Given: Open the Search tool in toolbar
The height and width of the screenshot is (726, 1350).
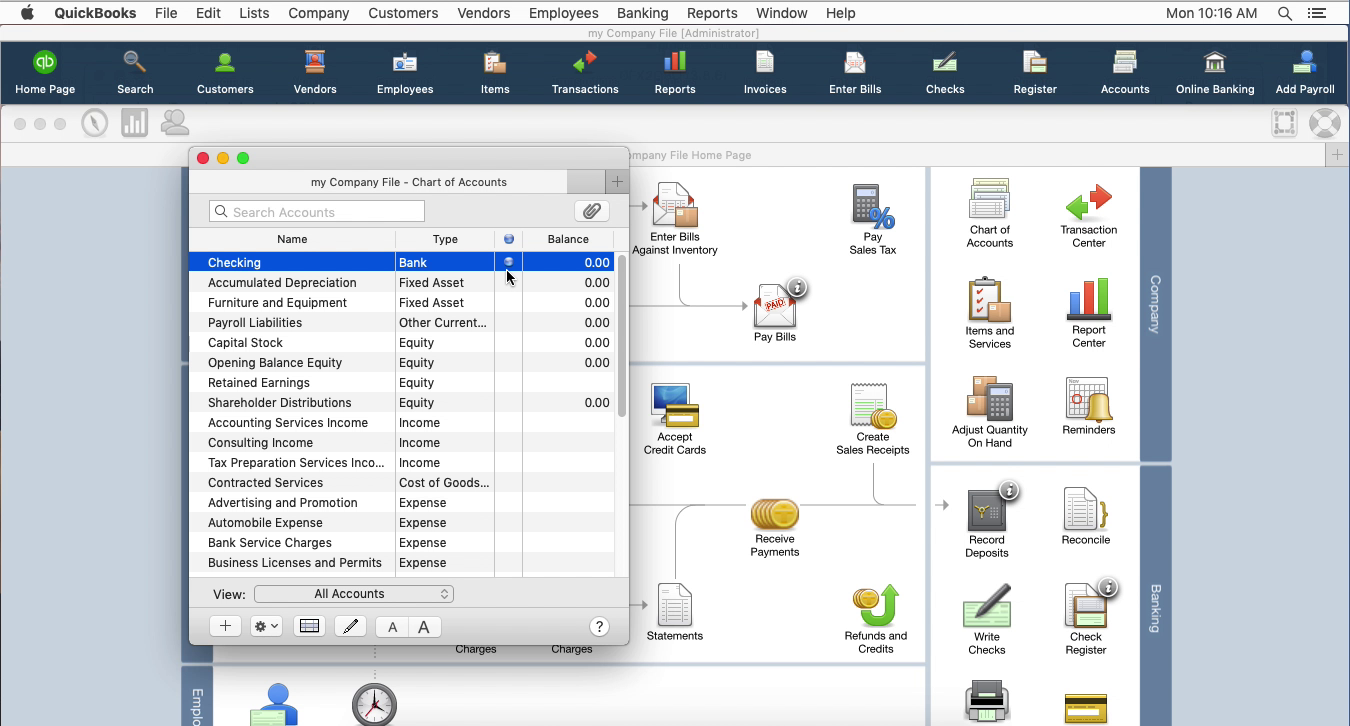Looking at the screenshot, I should click(135, 72).
